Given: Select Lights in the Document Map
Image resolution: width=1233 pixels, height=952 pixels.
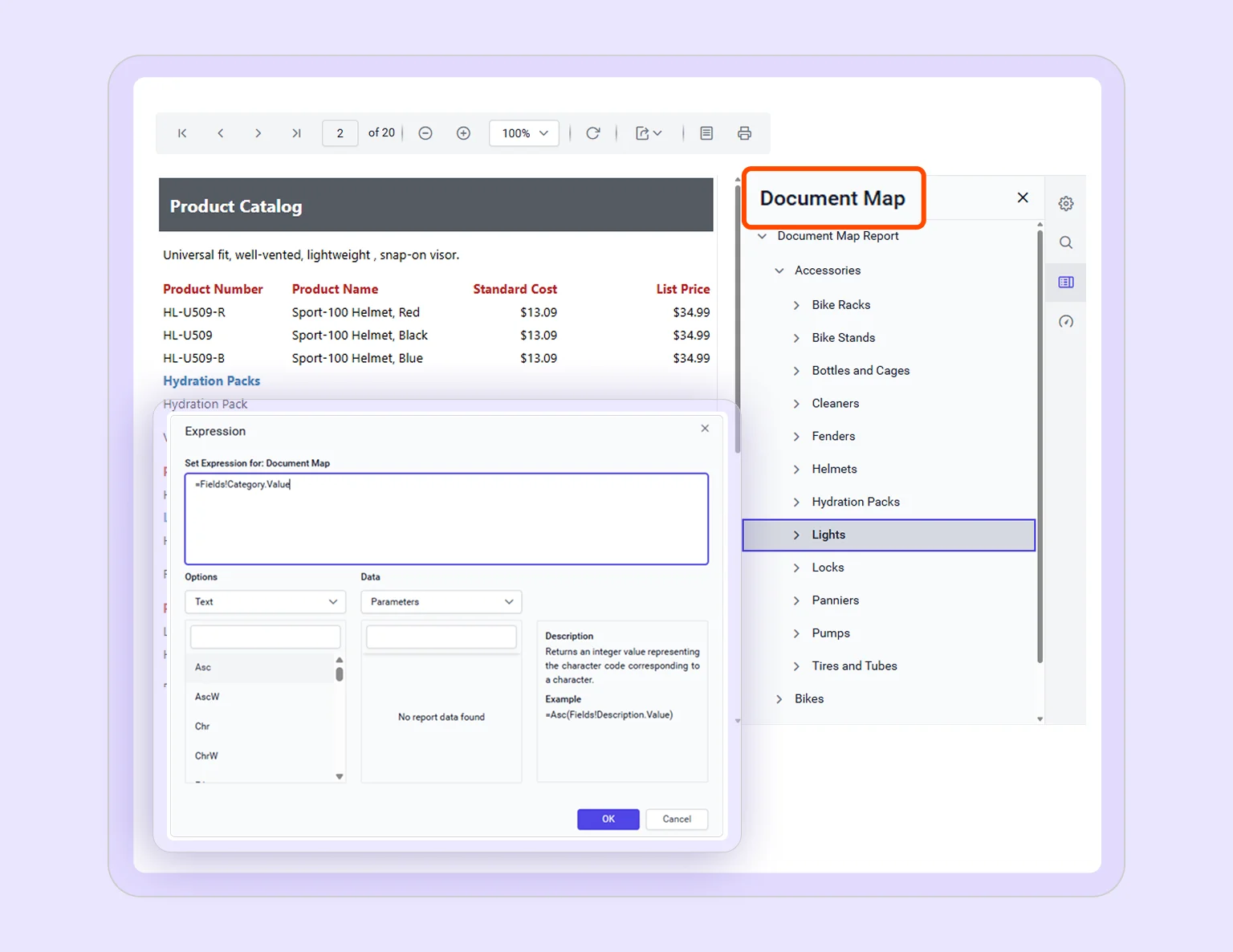Looking at the screenshot, I should click(828, 535).
